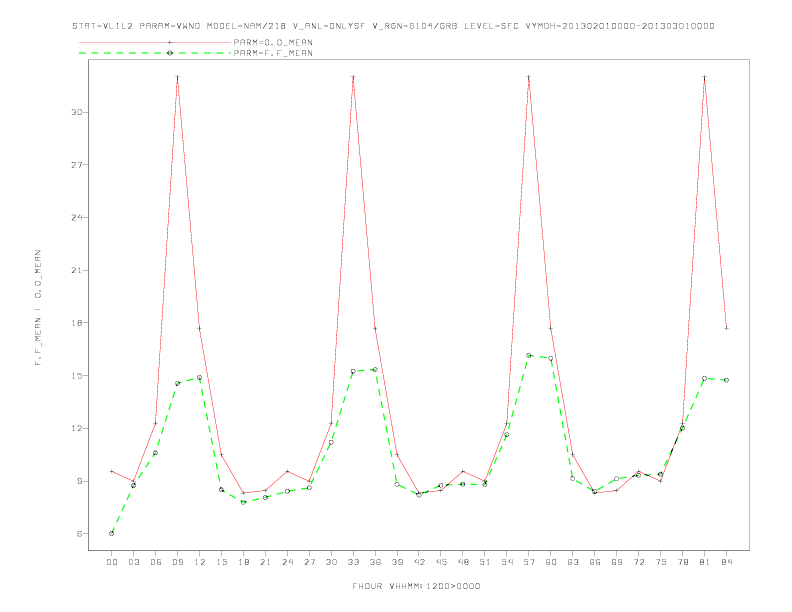Image resolution: width=792 pixels, height=612 pixels.
Task: Click red O_MEAN peak point at hour 57
Action: pos(529,77)
